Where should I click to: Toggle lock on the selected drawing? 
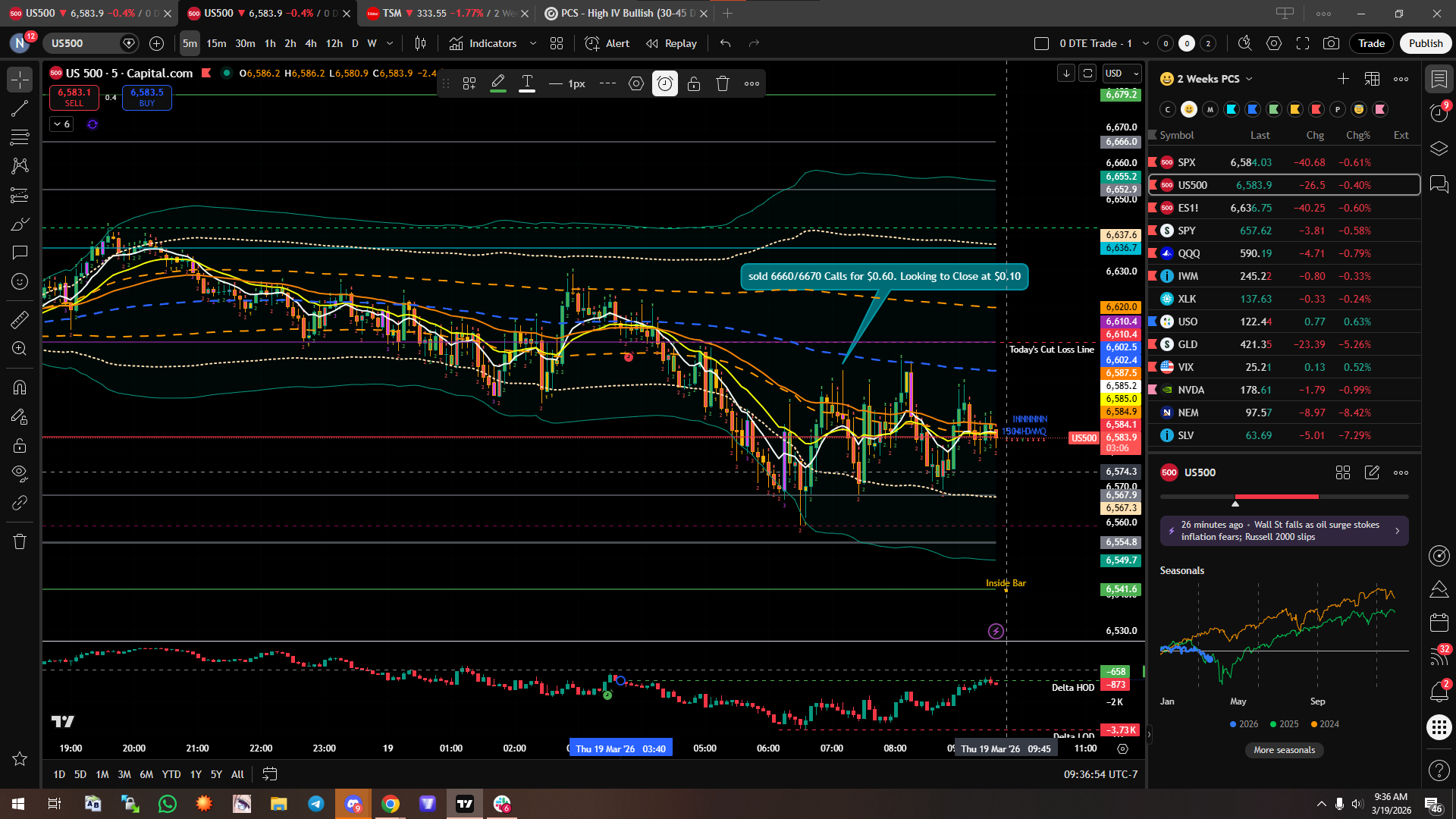694,83
